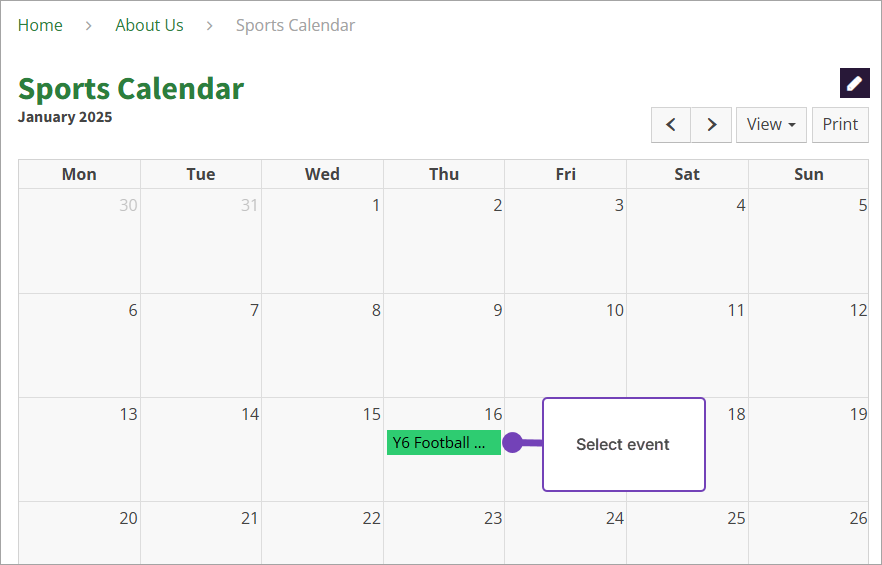The width and height of the screenshot is (882, 565).
Task: Click the greyed-out December 30 cell
Action: [x=79, y=240]
